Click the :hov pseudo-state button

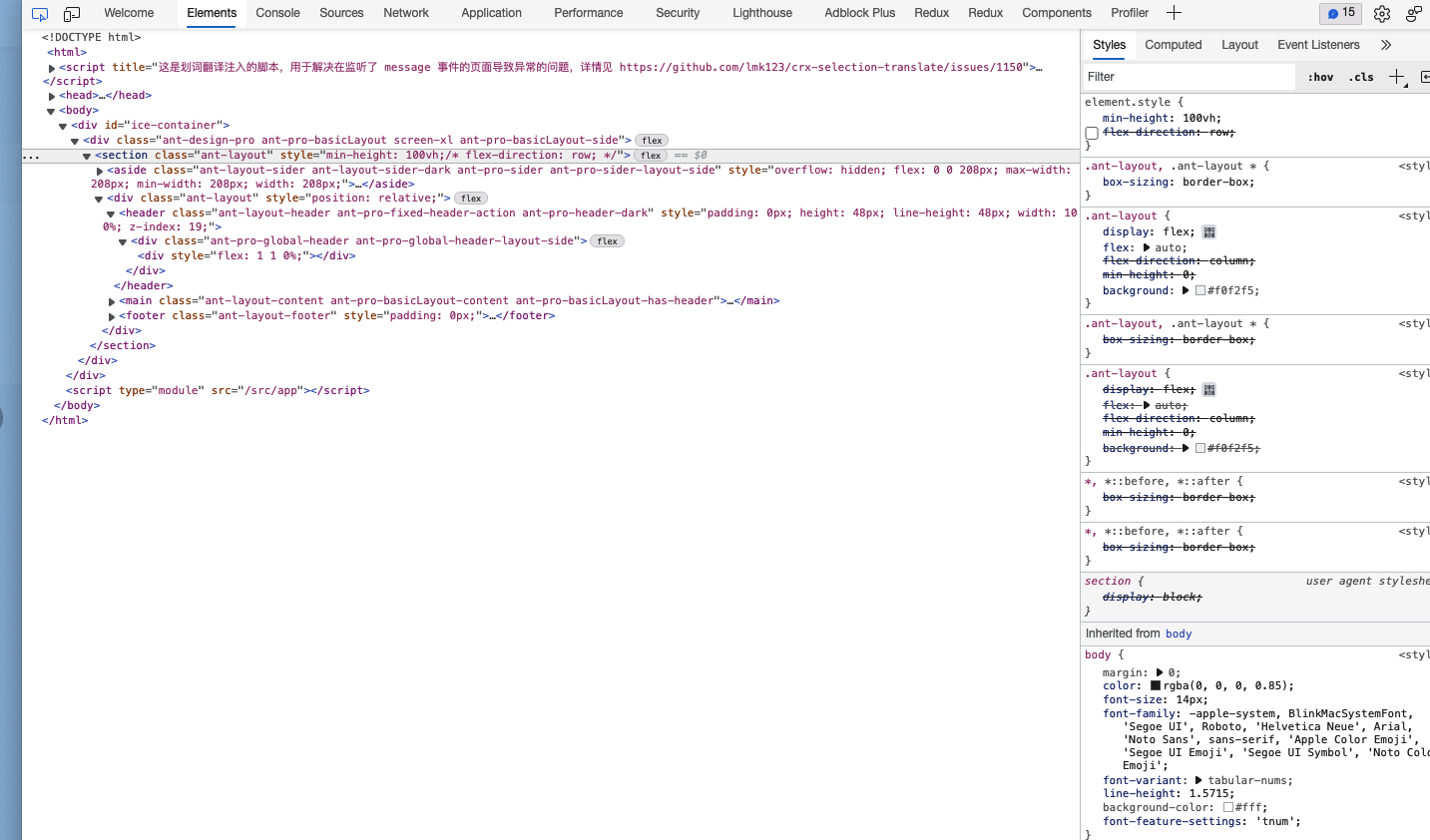pyautogui.click(x=1319, y=76)
